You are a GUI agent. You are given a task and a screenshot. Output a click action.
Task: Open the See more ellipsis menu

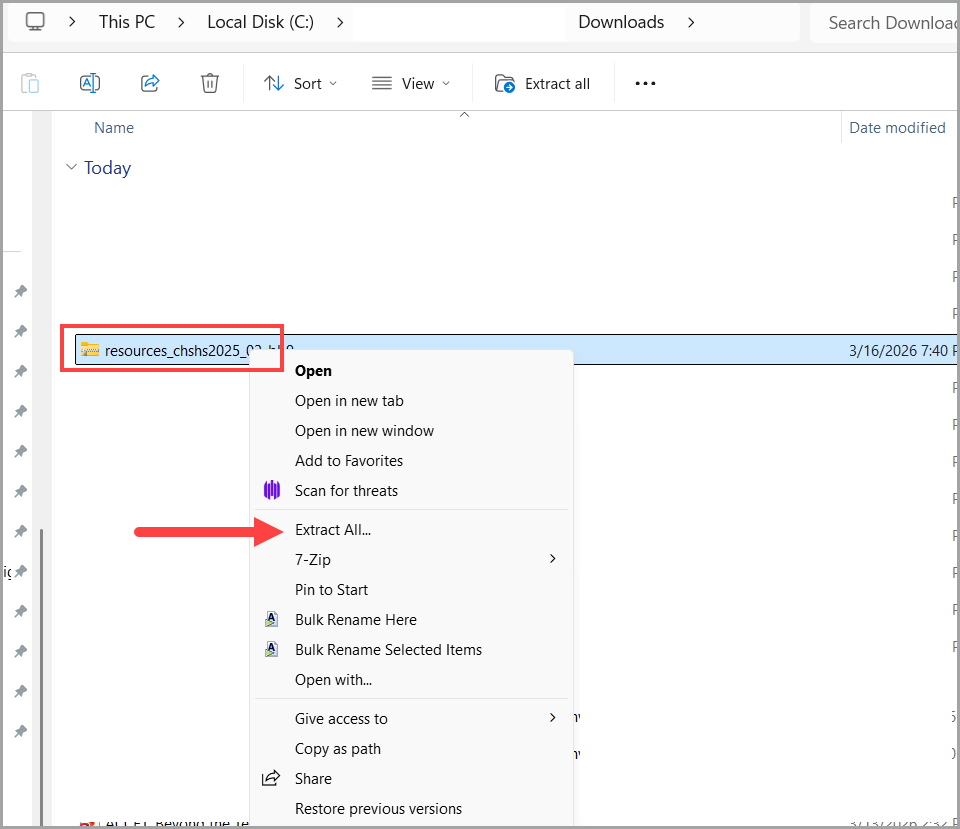(x=645, y=83)
